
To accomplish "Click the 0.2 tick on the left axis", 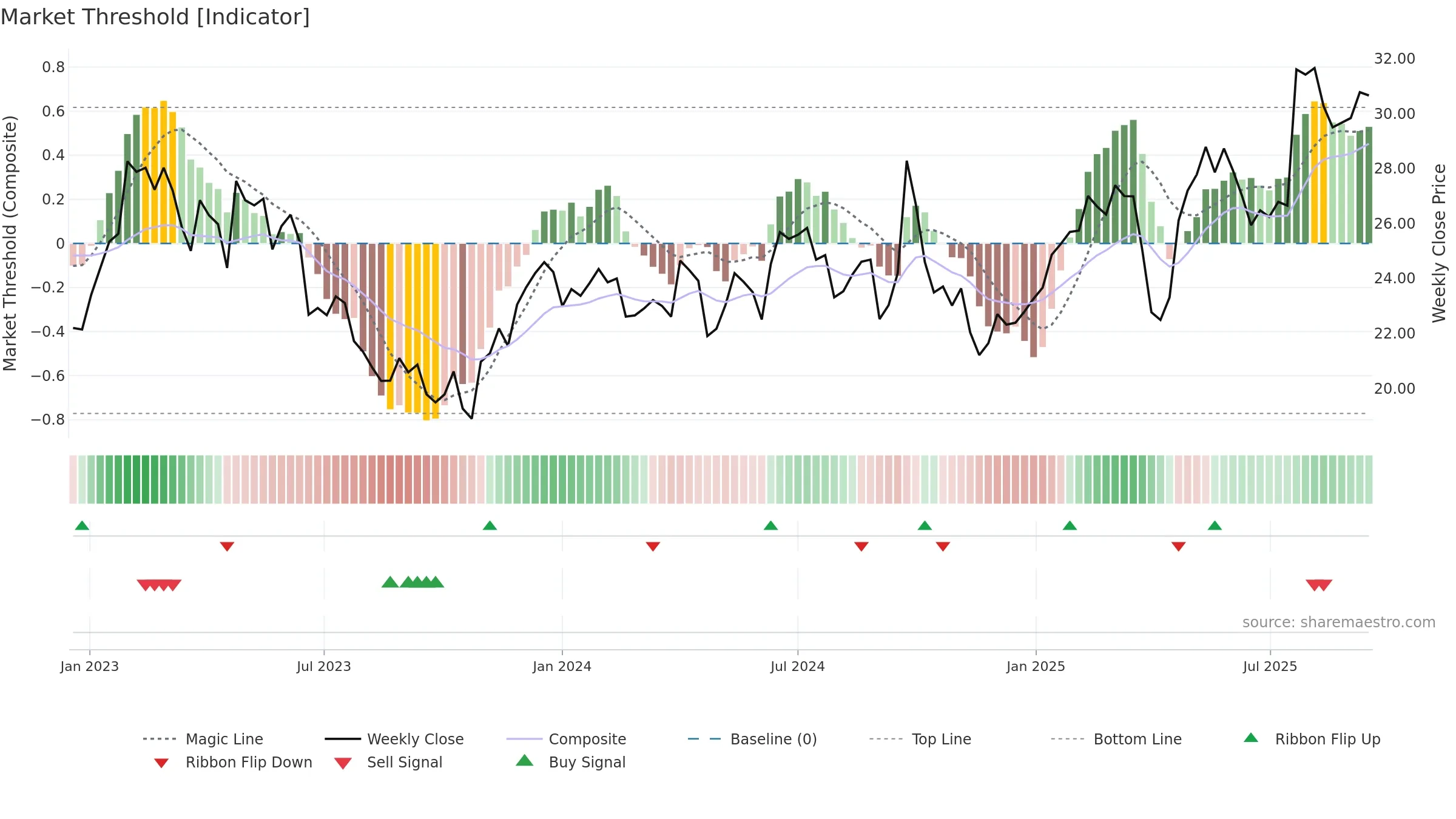I will coord(53,199).
